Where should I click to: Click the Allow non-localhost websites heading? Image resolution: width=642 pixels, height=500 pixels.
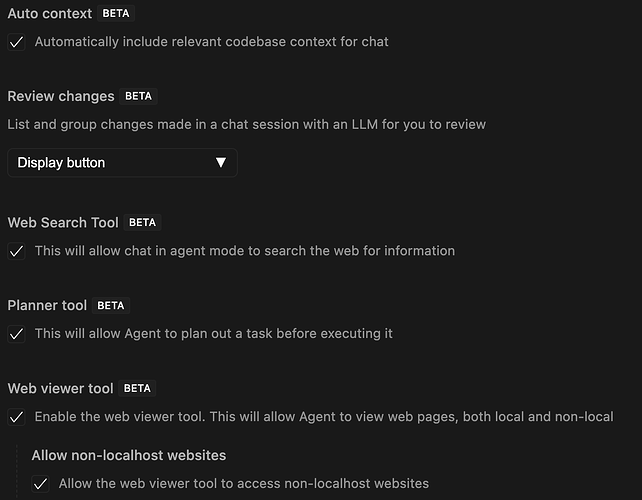[x=129, y=456]
